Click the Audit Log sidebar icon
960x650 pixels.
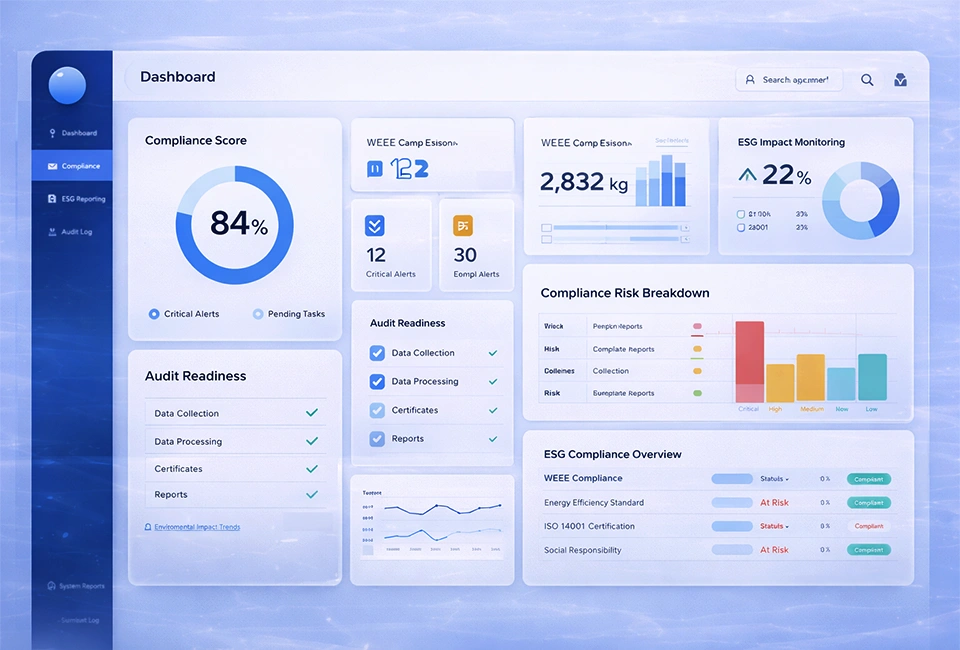tap(51, 232)
